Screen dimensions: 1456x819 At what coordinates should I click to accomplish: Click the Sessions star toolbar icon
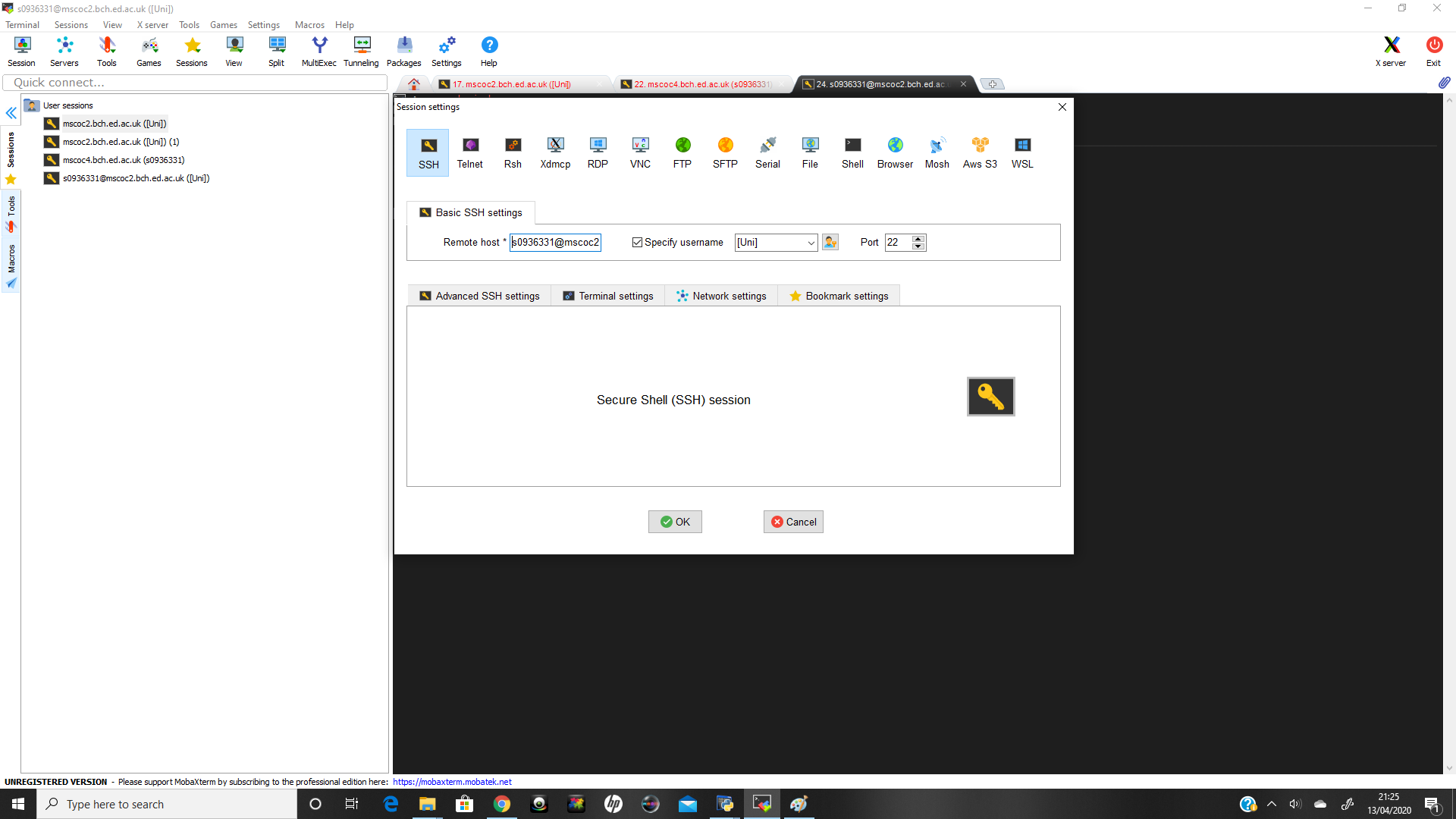coord(192,52)
